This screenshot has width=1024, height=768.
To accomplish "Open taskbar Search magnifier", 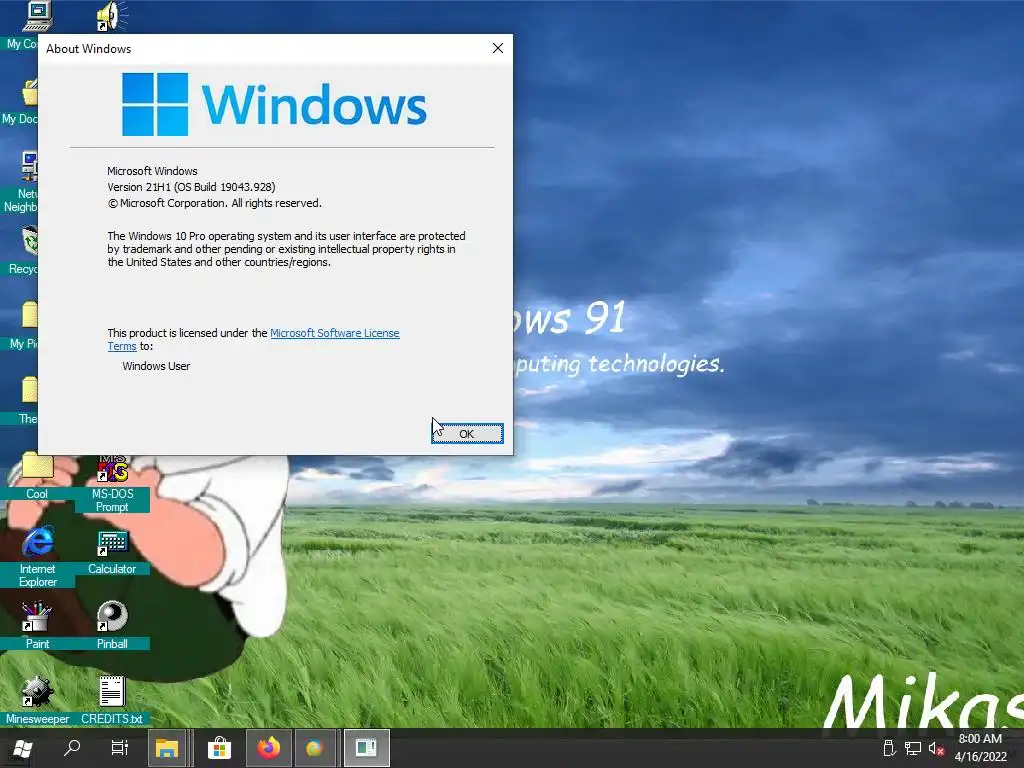I will [x=72, y=748].
